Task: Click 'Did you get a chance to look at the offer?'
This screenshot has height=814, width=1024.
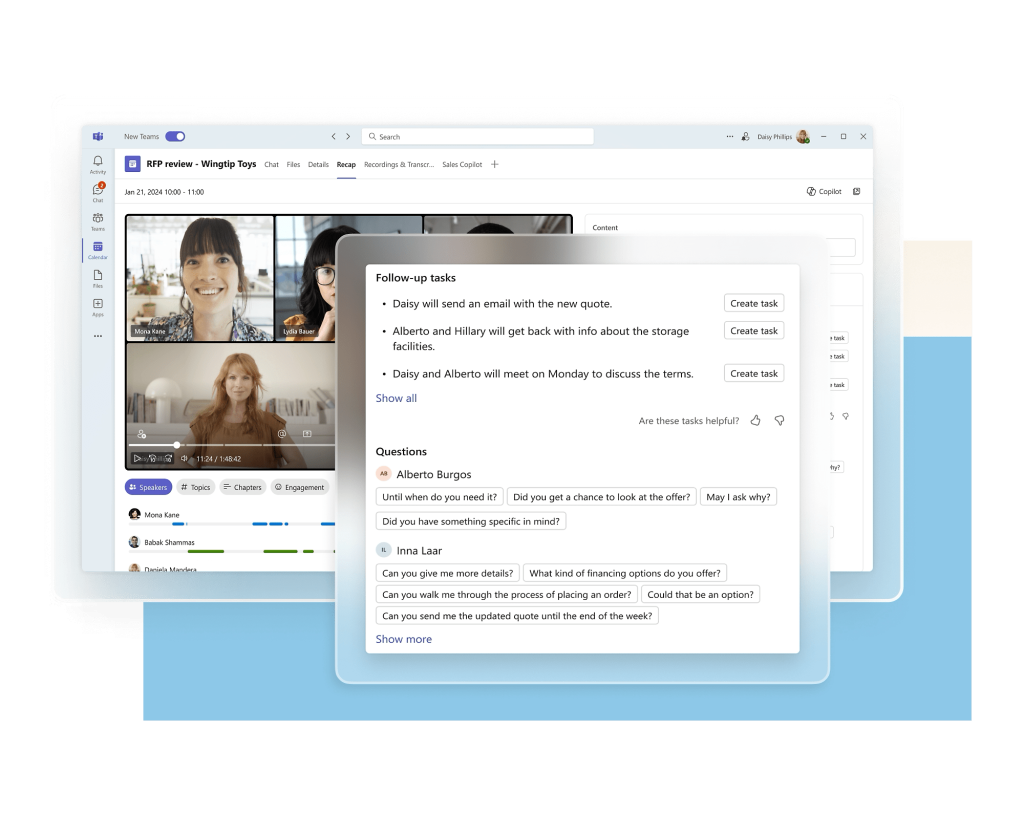Action: [x=601, y=497]
